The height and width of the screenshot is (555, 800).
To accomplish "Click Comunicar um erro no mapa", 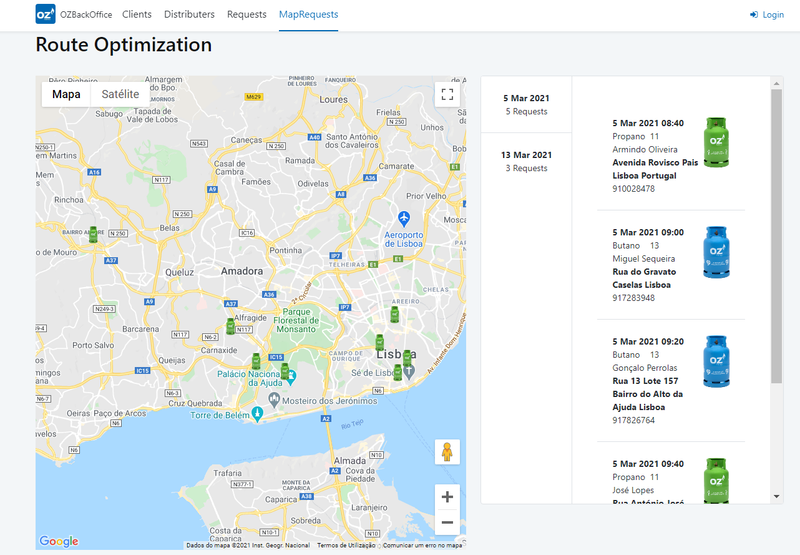I will (422, 545).
